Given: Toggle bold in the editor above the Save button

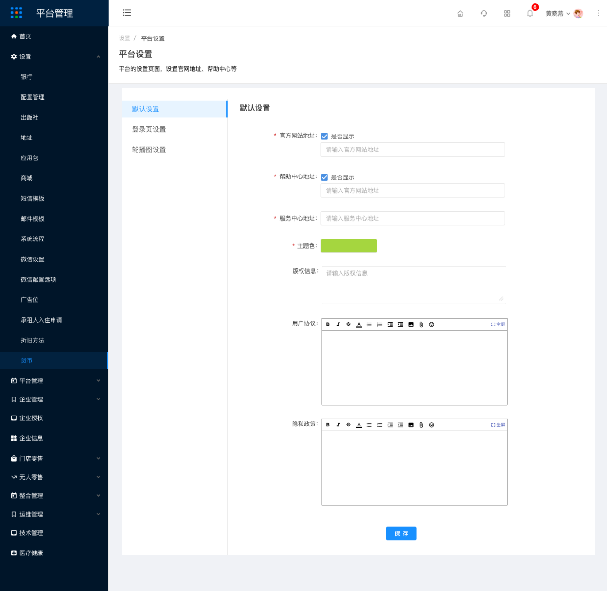Looking at the screenshot, I should pyautogui.click(x=328, y=425).
